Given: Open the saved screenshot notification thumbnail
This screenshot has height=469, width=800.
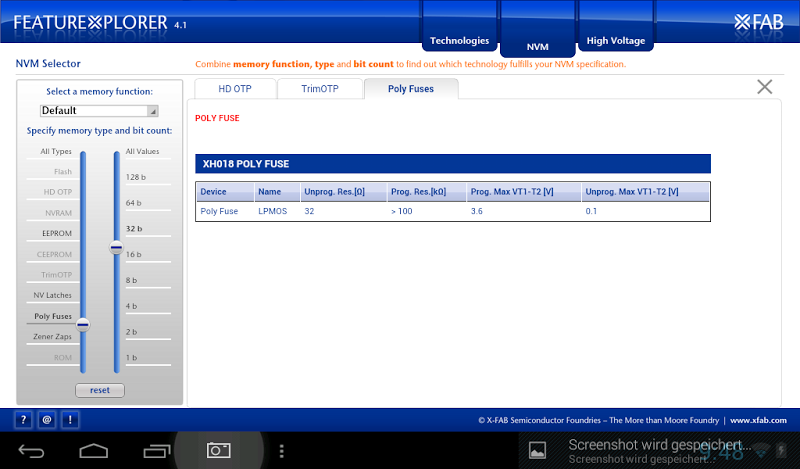Looking at the screenshot, I should pyautogui.click(x=537, y=450).
